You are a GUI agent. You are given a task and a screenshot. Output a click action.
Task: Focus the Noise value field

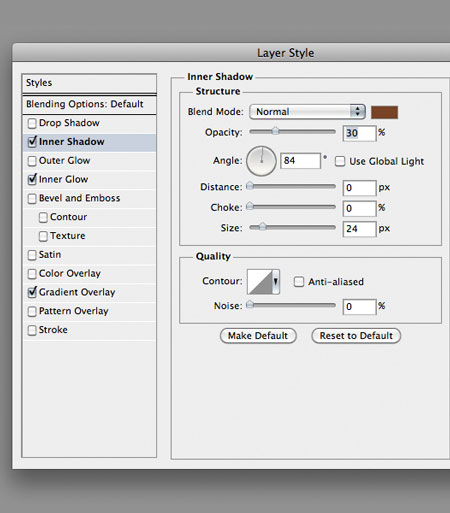coord(359,307)
